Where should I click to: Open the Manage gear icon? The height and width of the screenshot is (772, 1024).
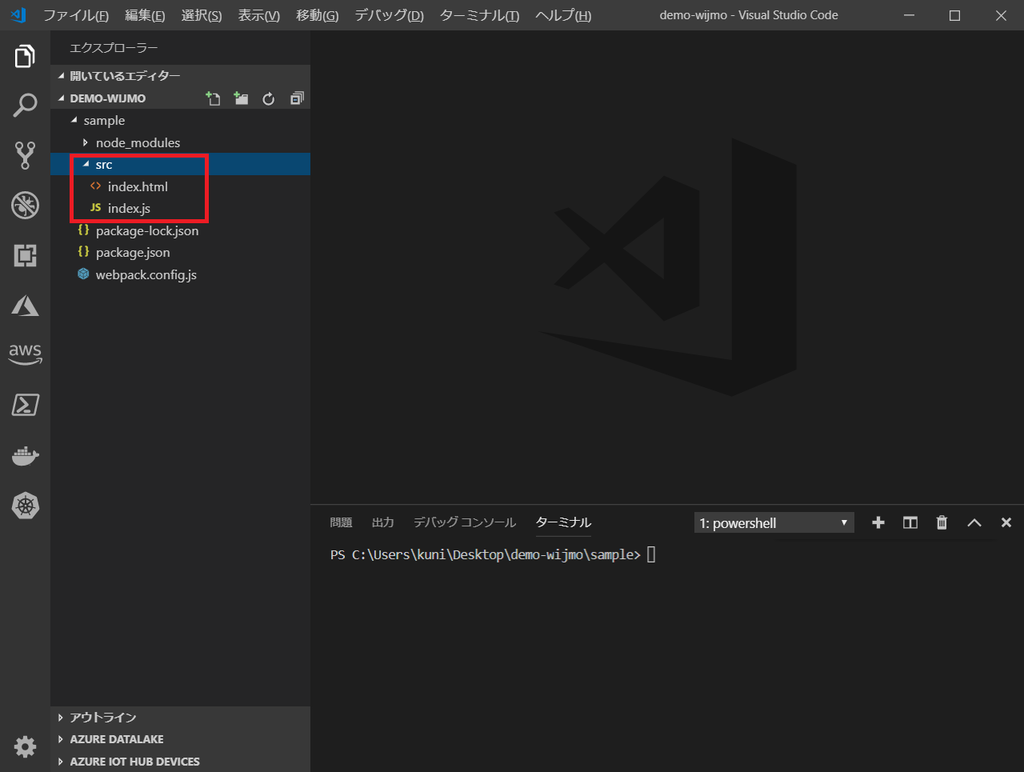(x=25, y=746)
